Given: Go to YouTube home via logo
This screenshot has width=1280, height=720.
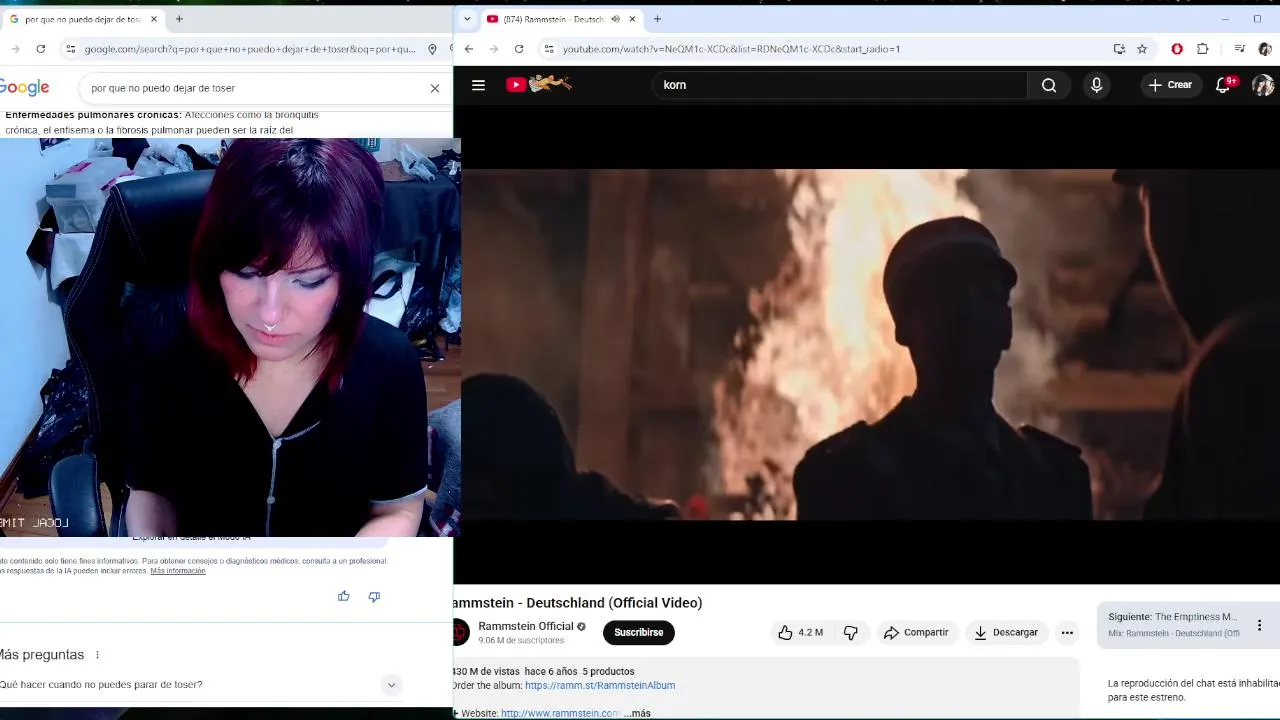Looking at the screenshot, I should 538,85.
